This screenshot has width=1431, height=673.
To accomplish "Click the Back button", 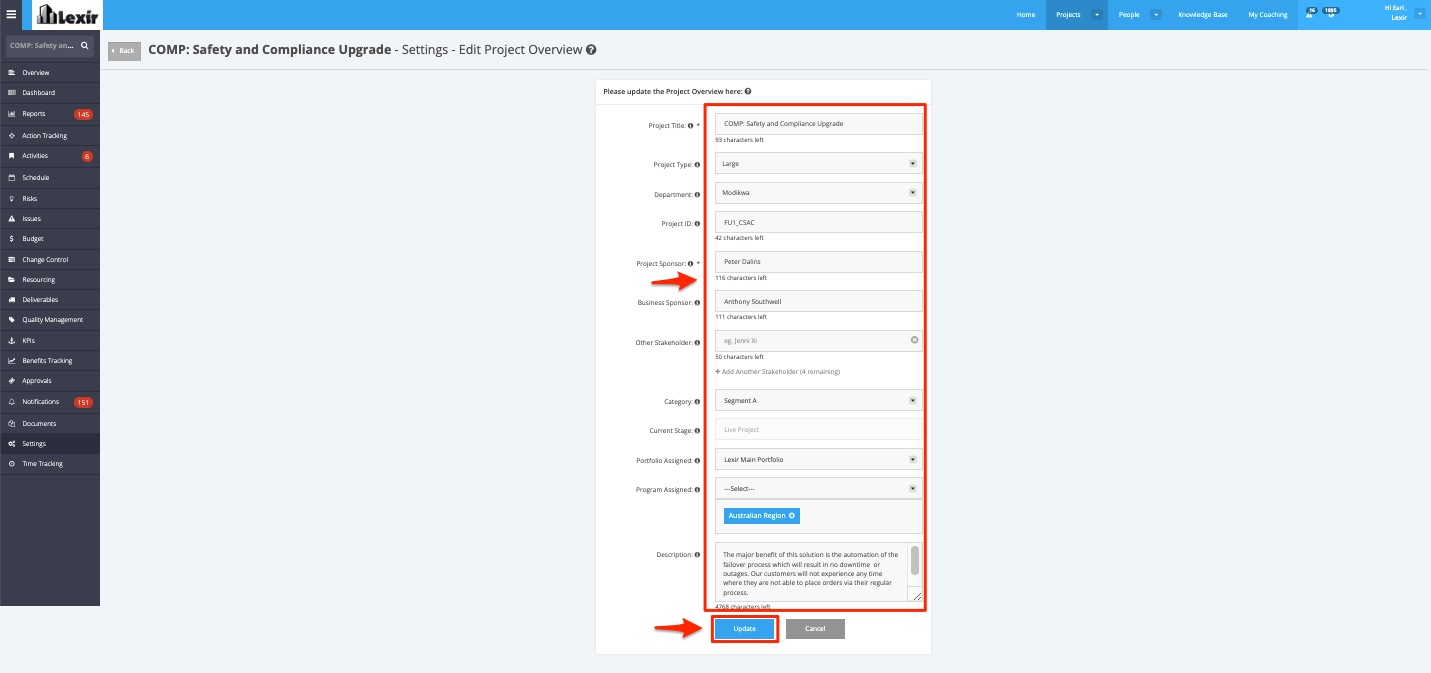I will click(124, 51).
